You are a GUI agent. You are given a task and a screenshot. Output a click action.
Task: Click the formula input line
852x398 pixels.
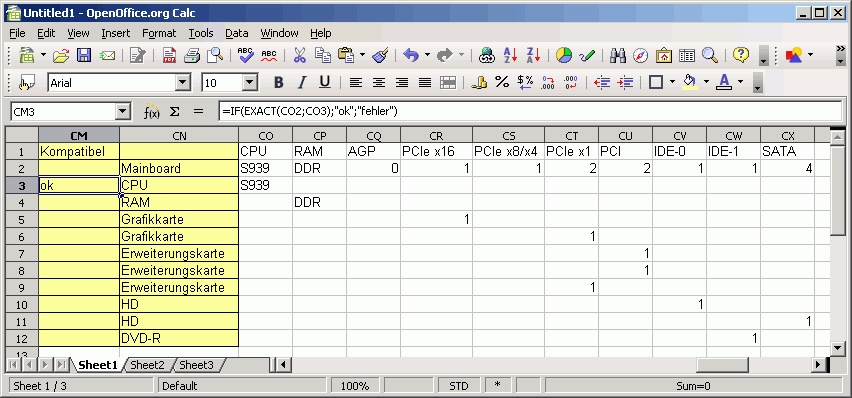coord(530,111)
